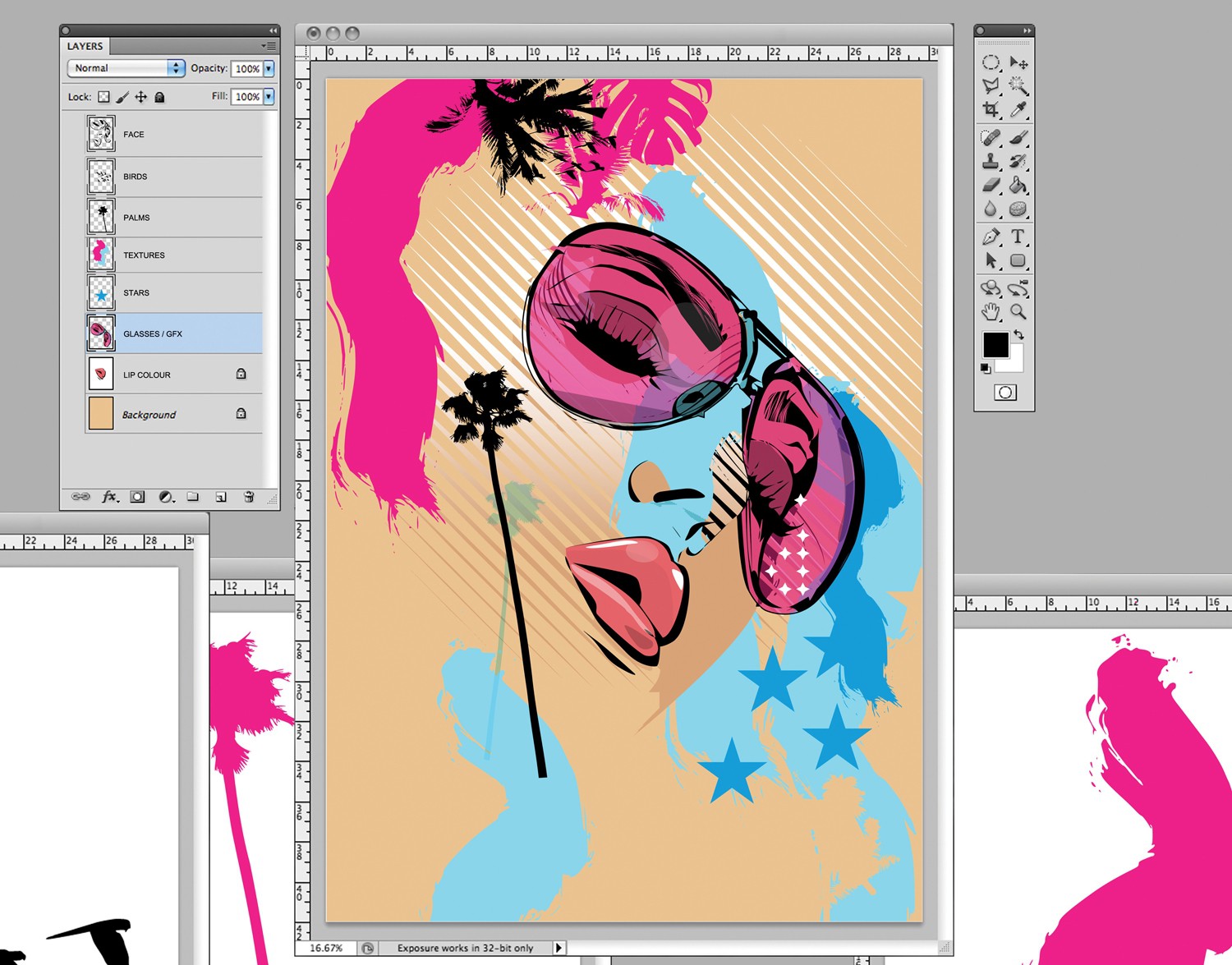This screenshot has width=1232, height=965.
Task: Toggle Lock image pixels brush icon
Action: 122,97
